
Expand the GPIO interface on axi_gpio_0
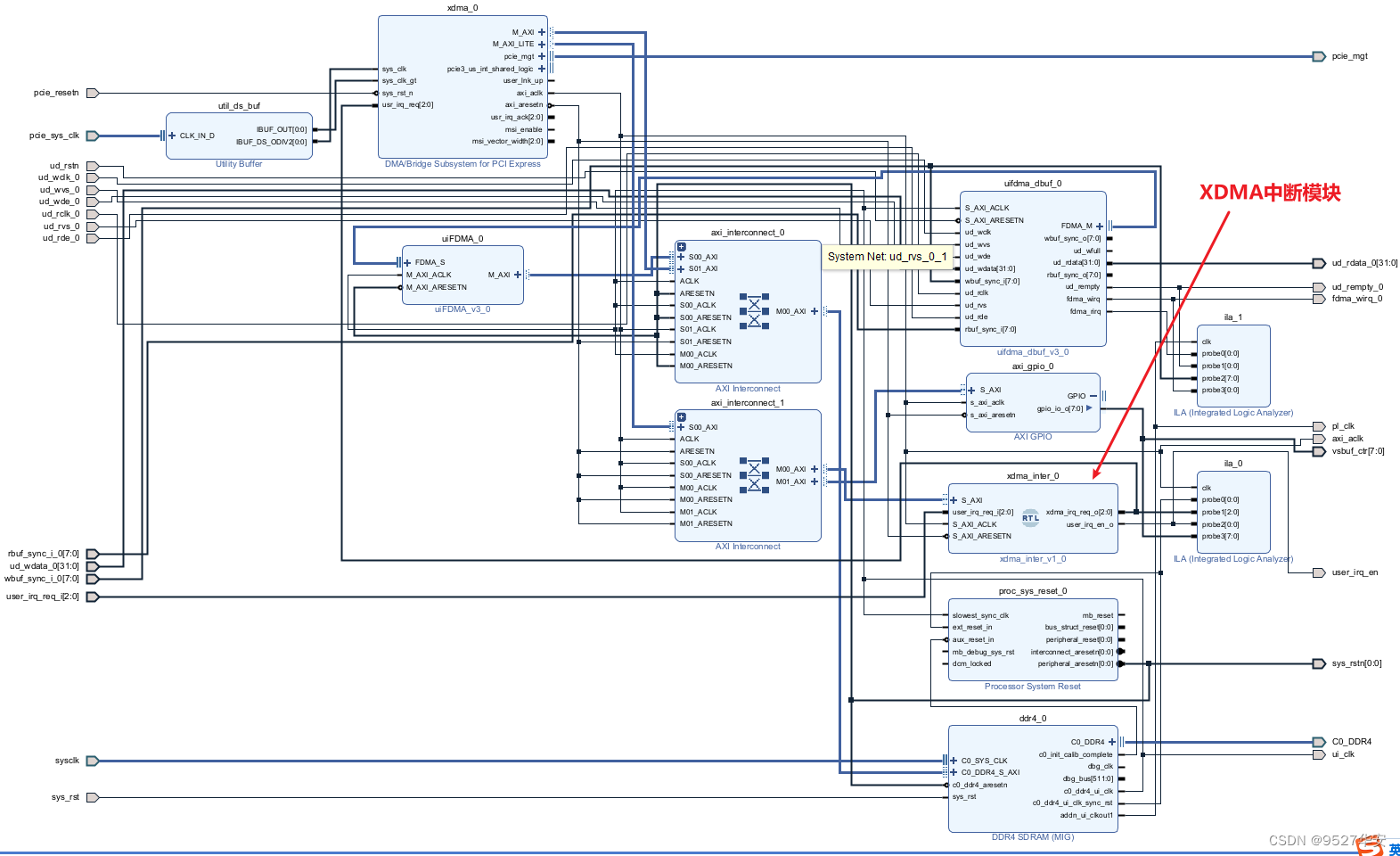tap(1093, 396)
